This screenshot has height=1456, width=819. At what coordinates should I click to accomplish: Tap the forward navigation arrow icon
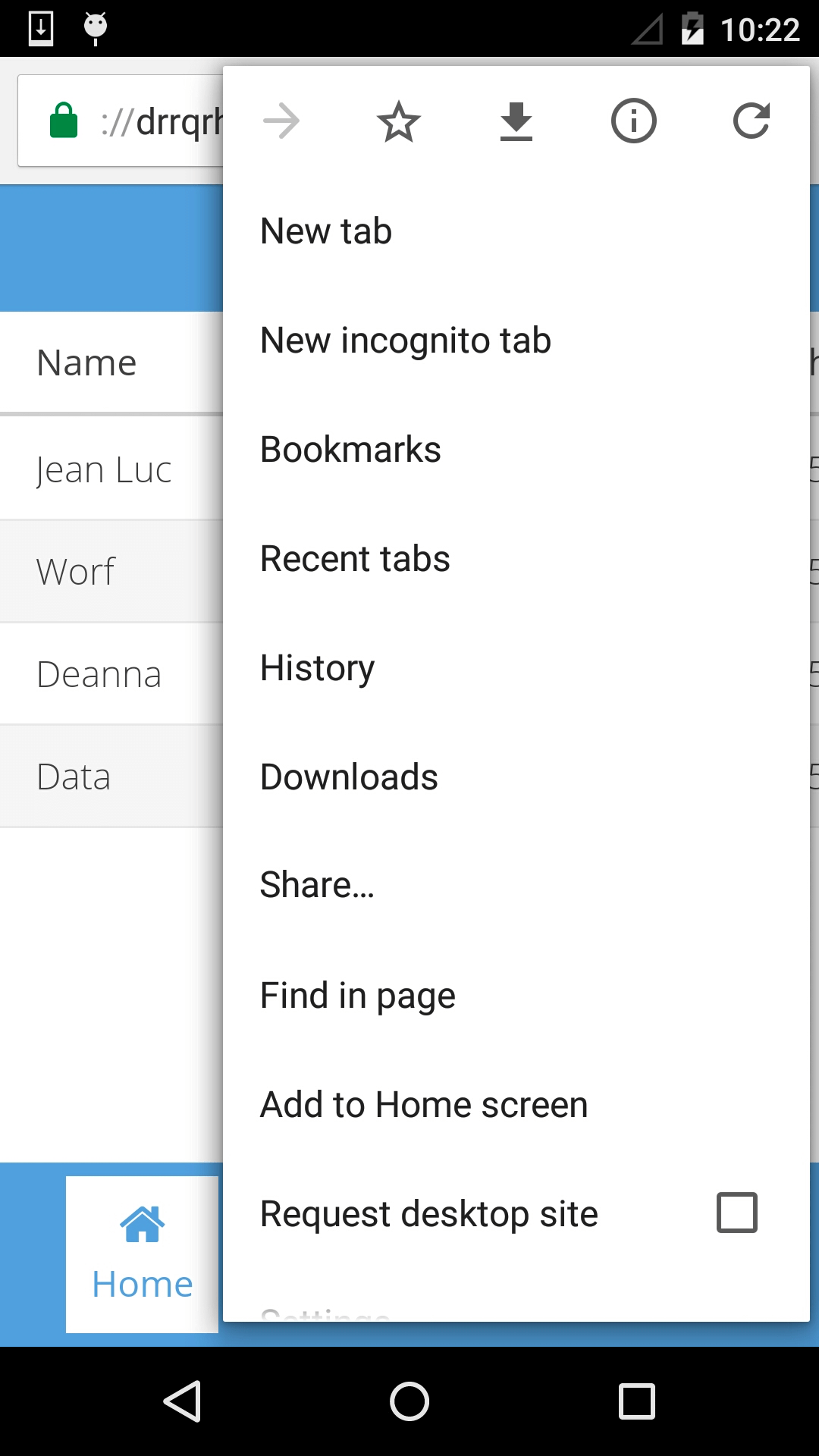tap(281, 121)
